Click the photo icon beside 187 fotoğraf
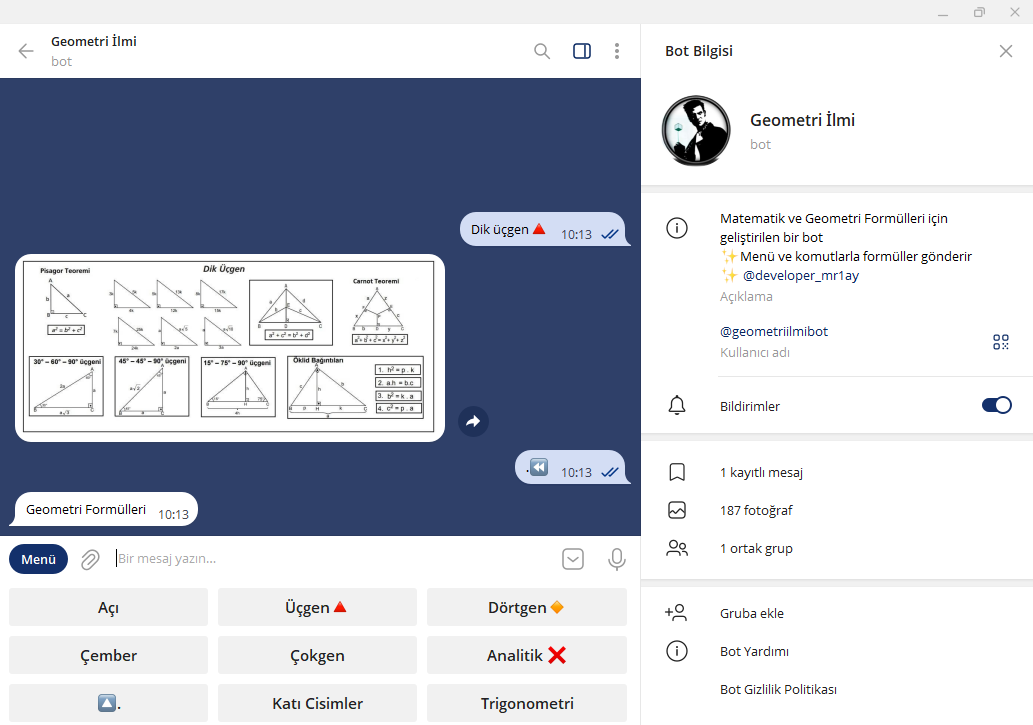This screenshot has width=1033, height=725. [x=677, y=510]
